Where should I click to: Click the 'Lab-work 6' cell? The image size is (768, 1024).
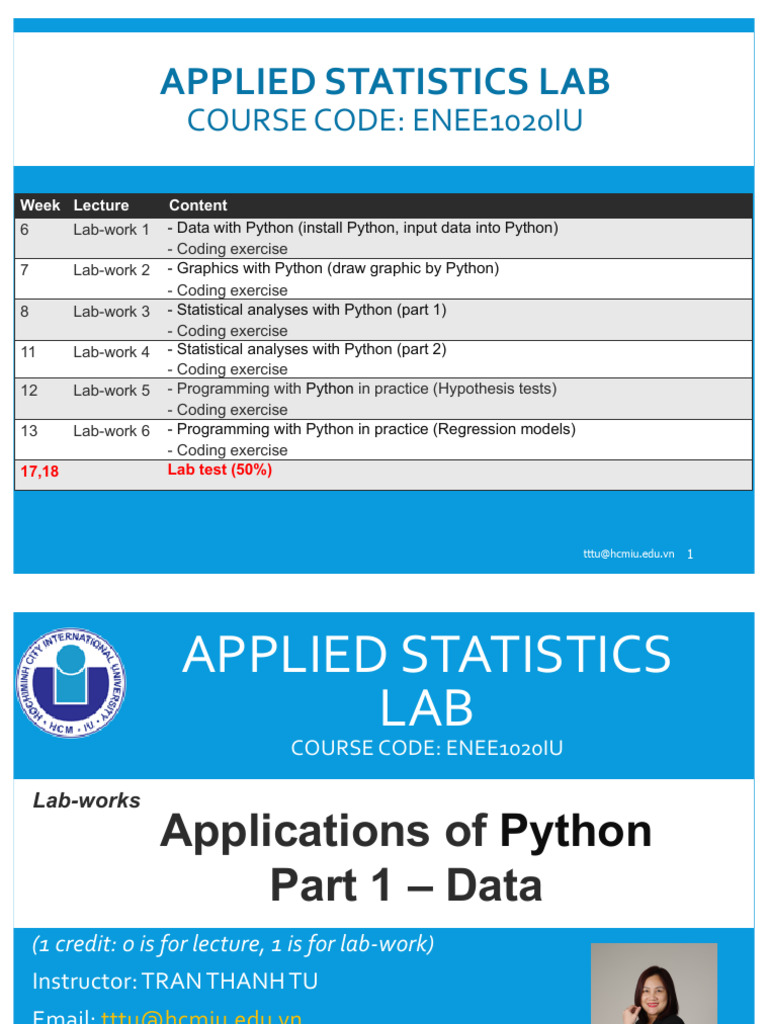(111, 431)
